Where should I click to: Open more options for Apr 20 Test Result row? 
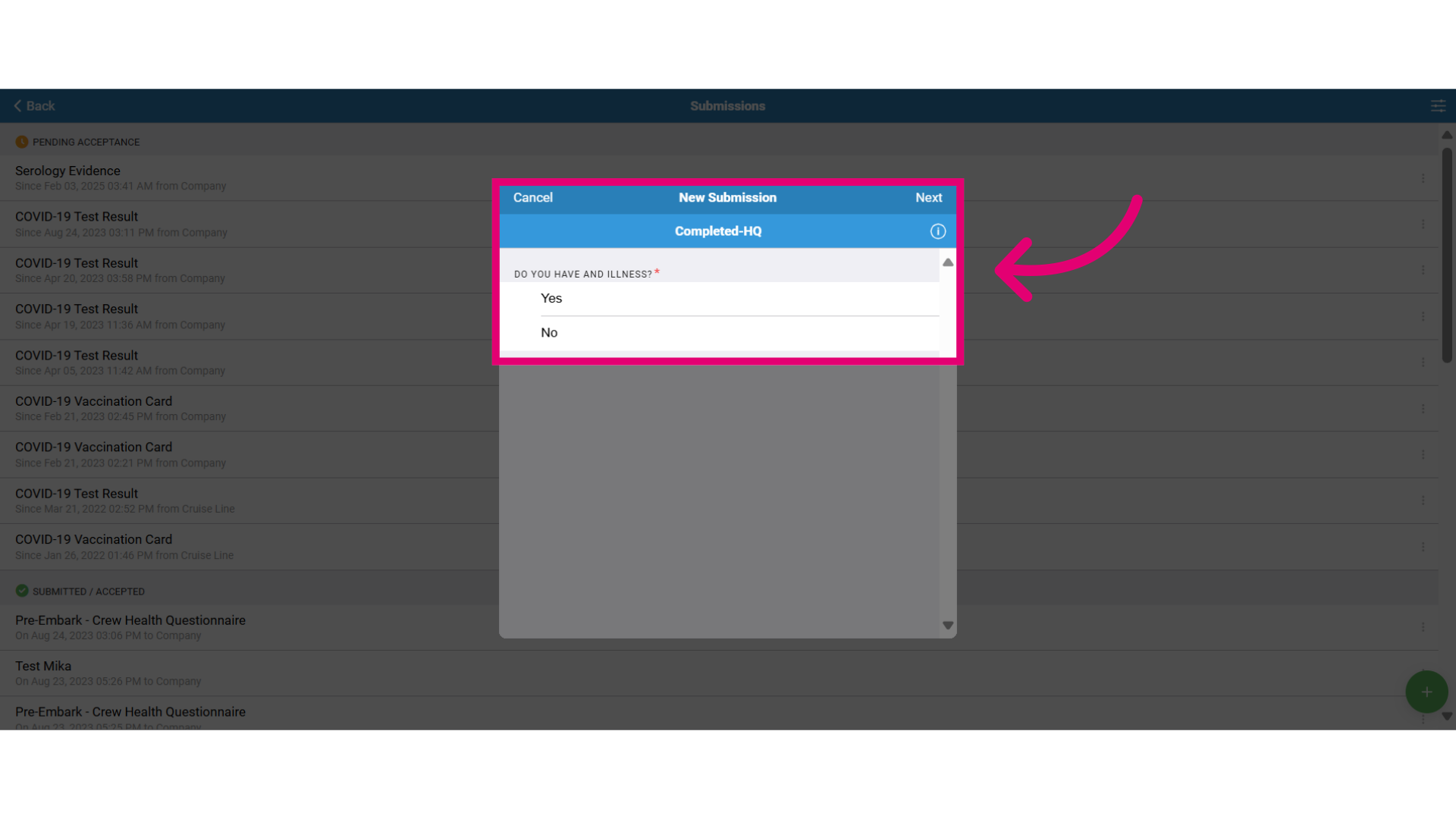pyautogui.click(x=1423, y=271)
